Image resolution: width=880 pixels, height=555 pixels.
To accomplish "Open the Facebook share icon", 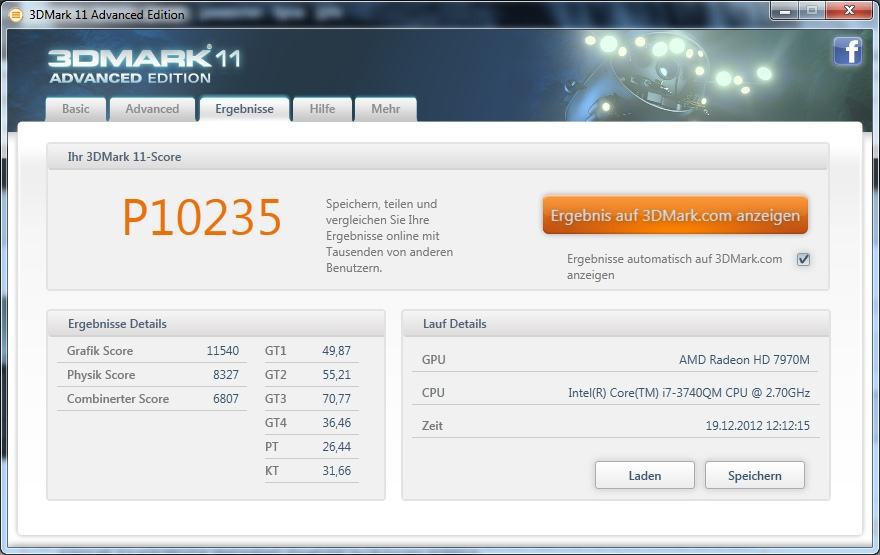I will pos(847,52).
